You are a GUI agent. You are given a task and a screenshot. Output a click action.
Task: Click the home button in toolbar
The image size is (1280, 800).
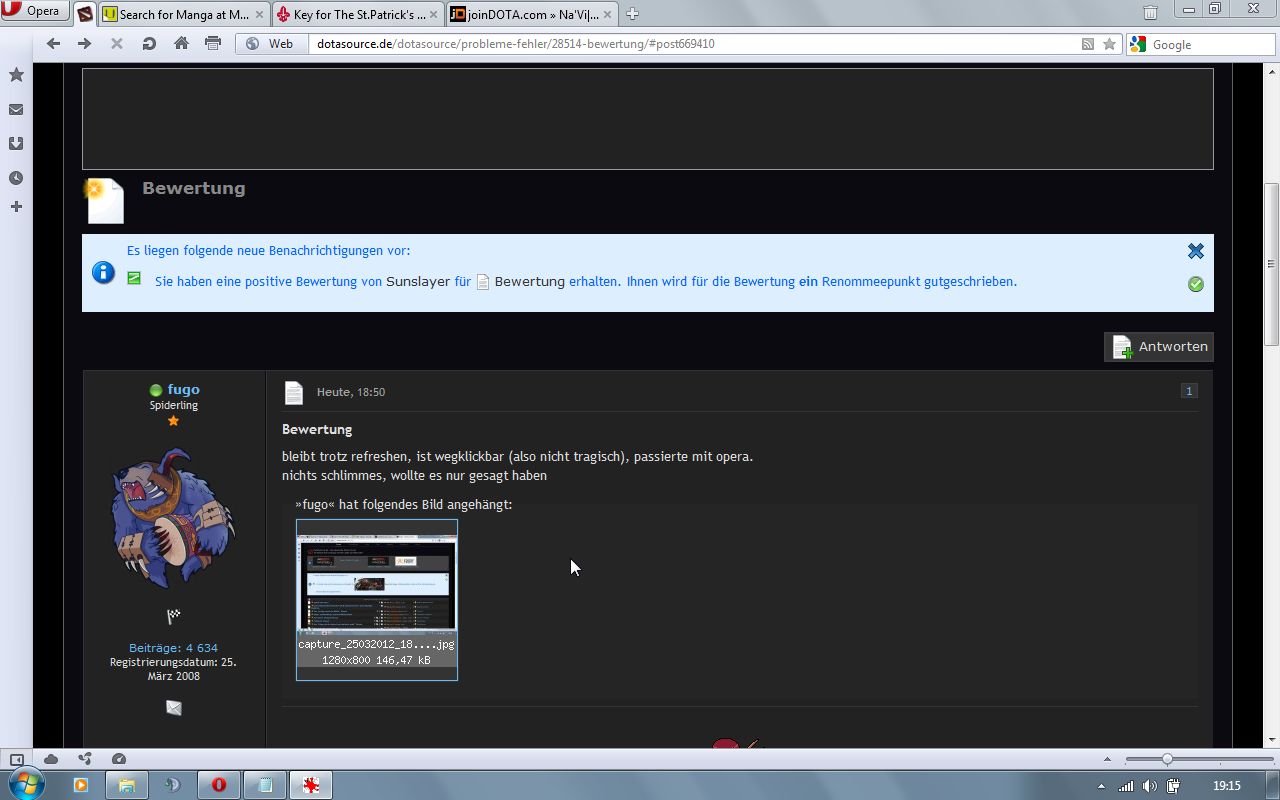tap(181, 43)
